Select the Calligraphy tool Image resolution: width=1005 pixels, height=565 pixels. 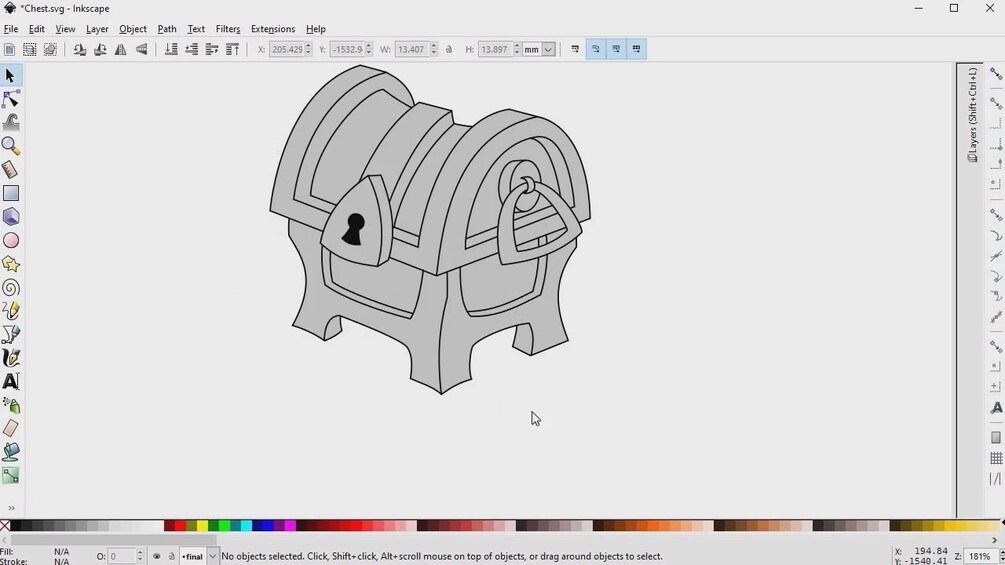(x=10, y=357)
